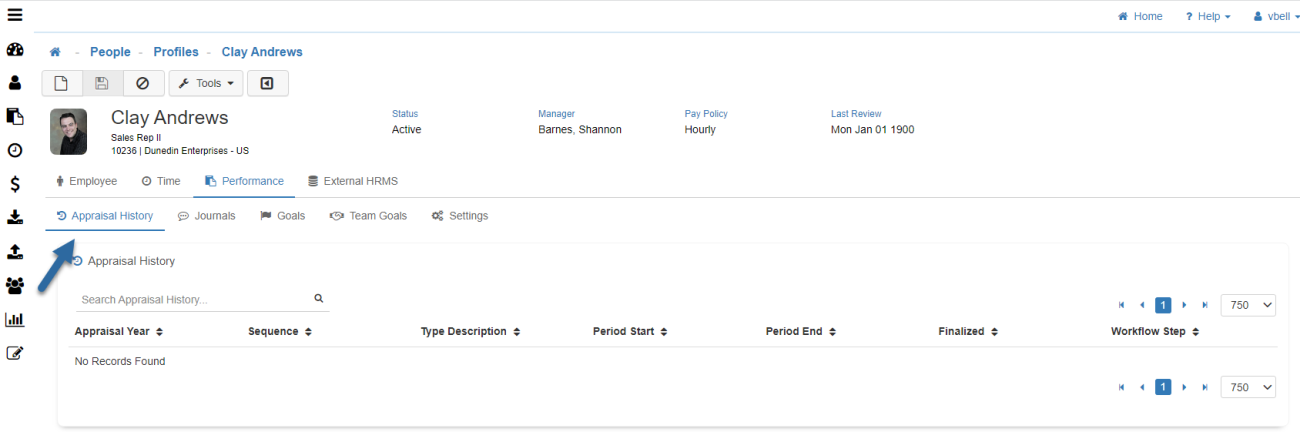Switch to the Journals tab
The width and height of the screenshot is (1300, 432).
point(206,215)
